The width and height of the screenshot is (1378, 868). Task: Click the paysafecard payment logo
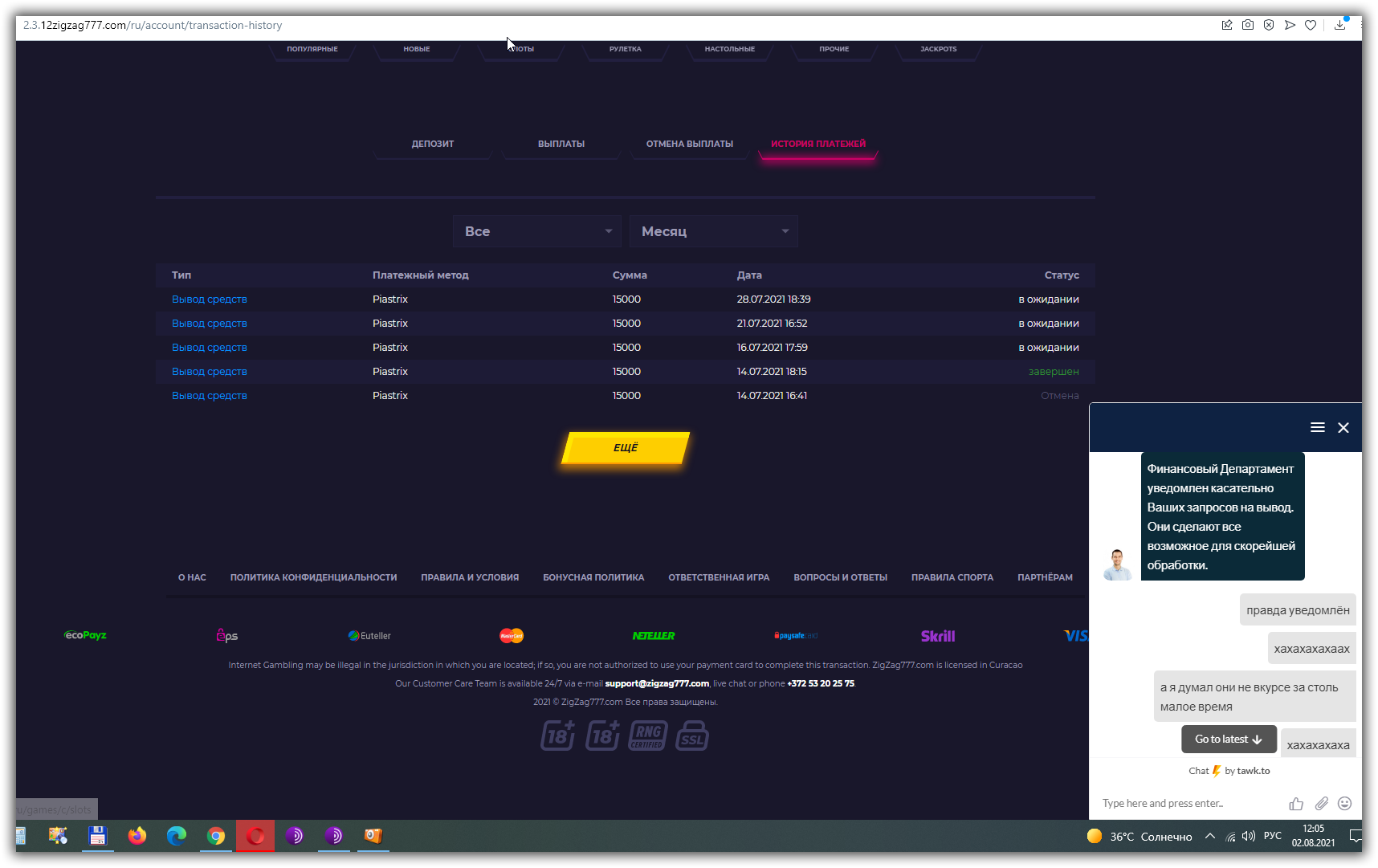coord(796,636)
